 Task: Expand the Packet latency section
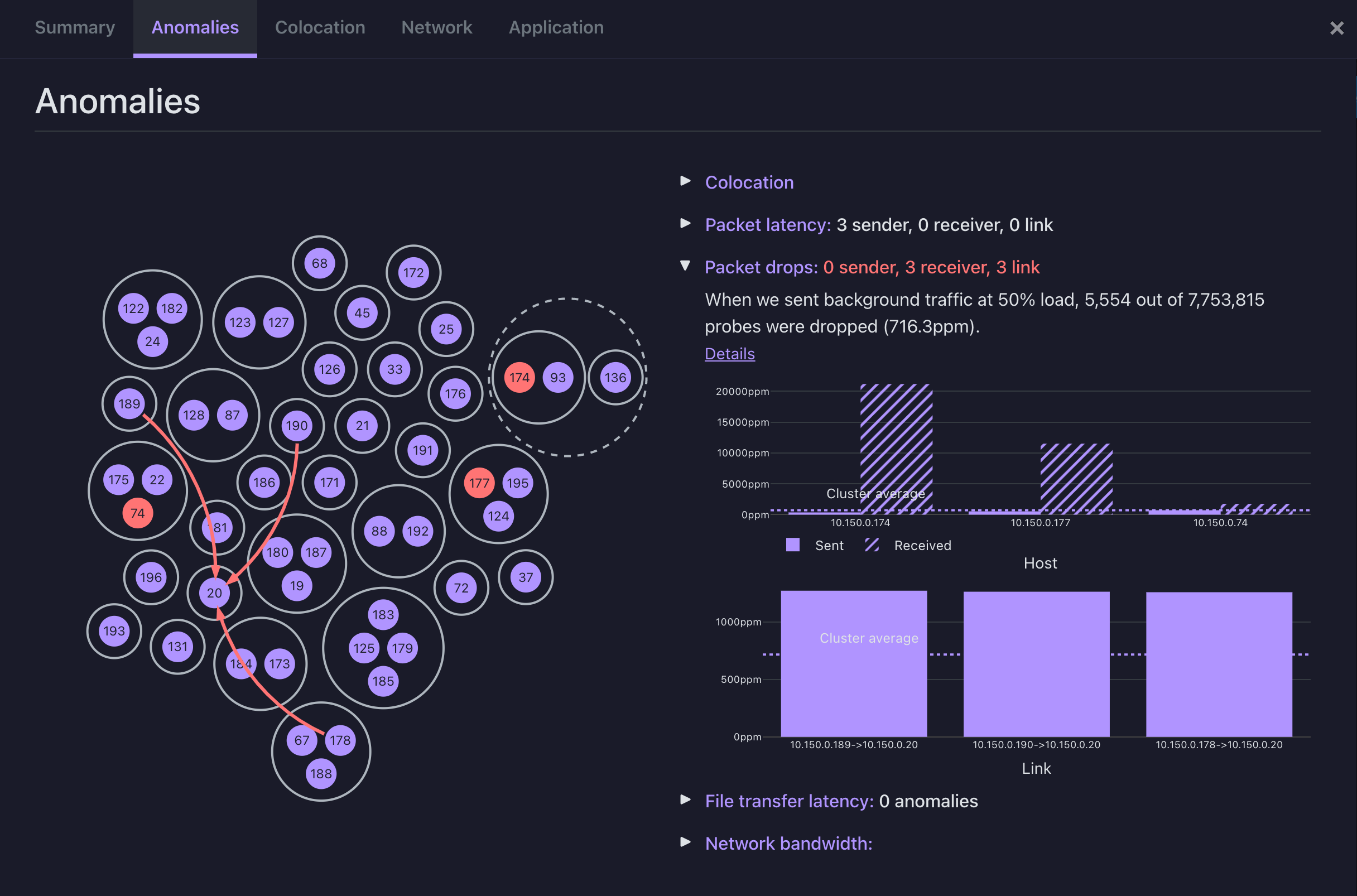click(767, 225)
